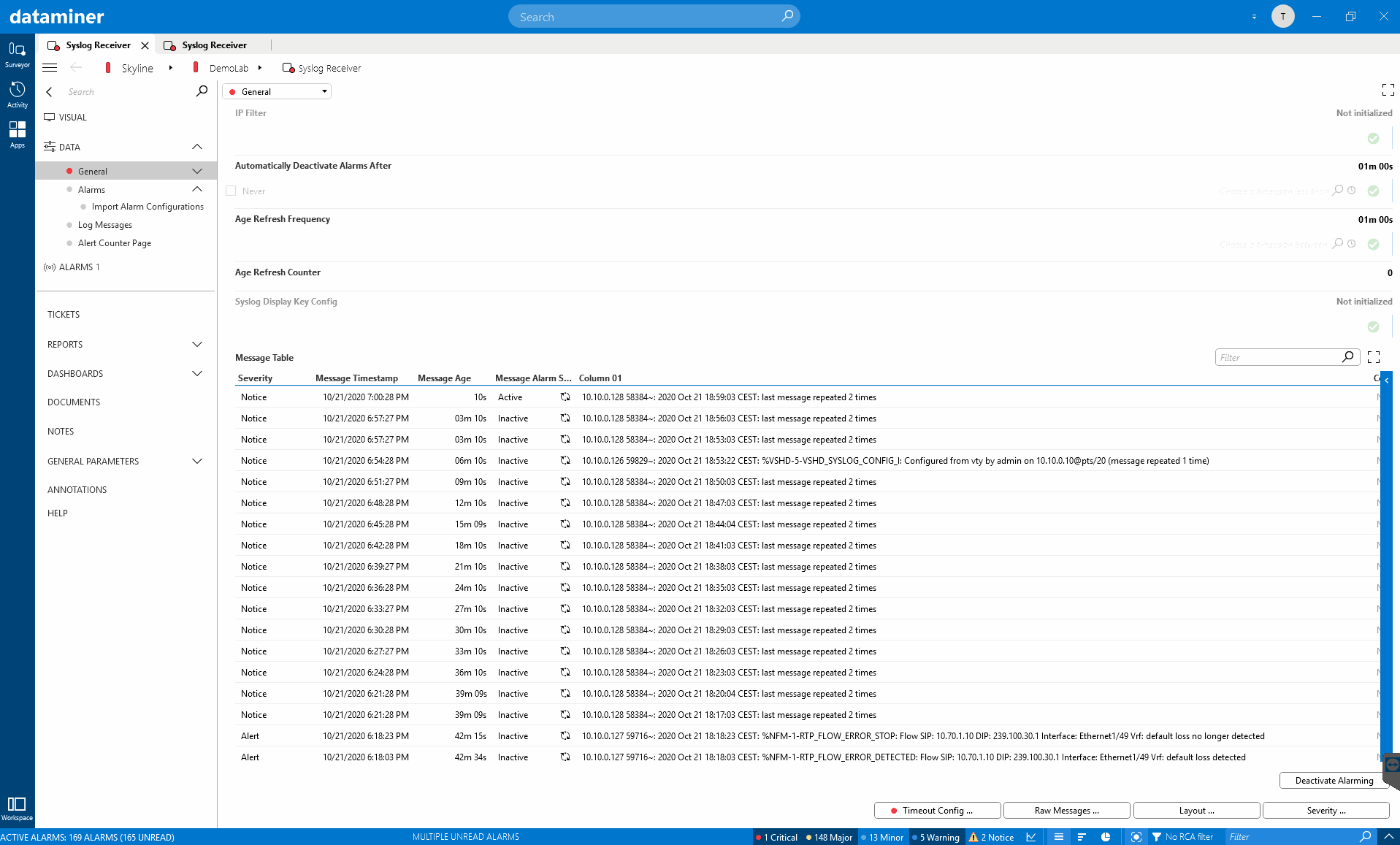Click the Deactivate Alarming button
The image size is (1400, 845).
pyautogui.click(x=1333, y=780)
